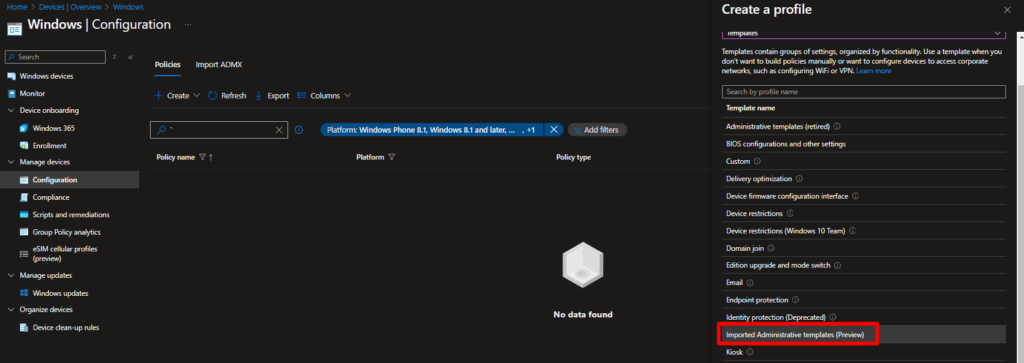1024x363 pixels.
Task: Click filter icon on Policy name column
Action: pos(202,157)
